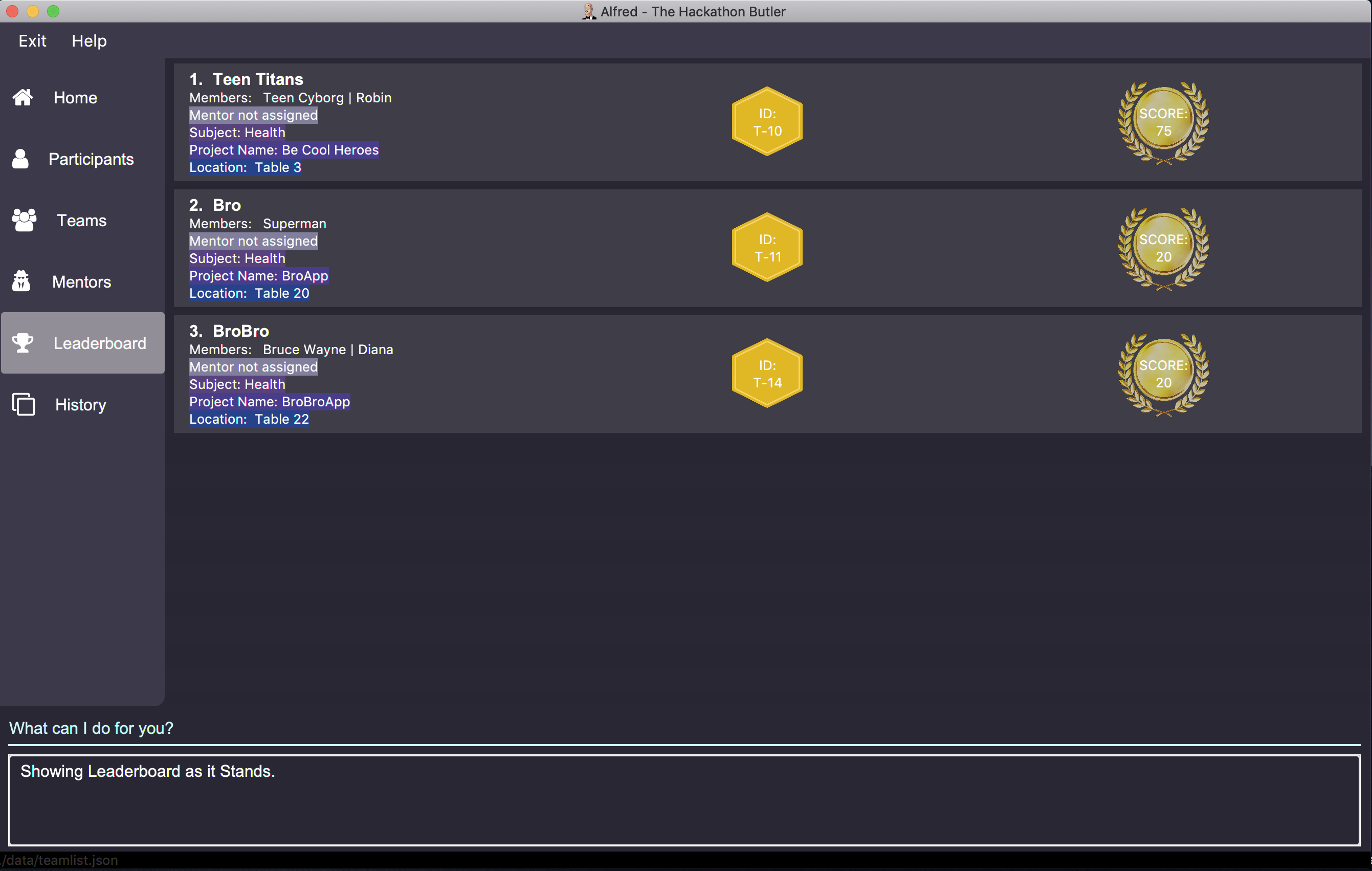Click the Mentor not assigned link for Teen Titans
Screen dimensions: 1372x871
tap(253, 115)
